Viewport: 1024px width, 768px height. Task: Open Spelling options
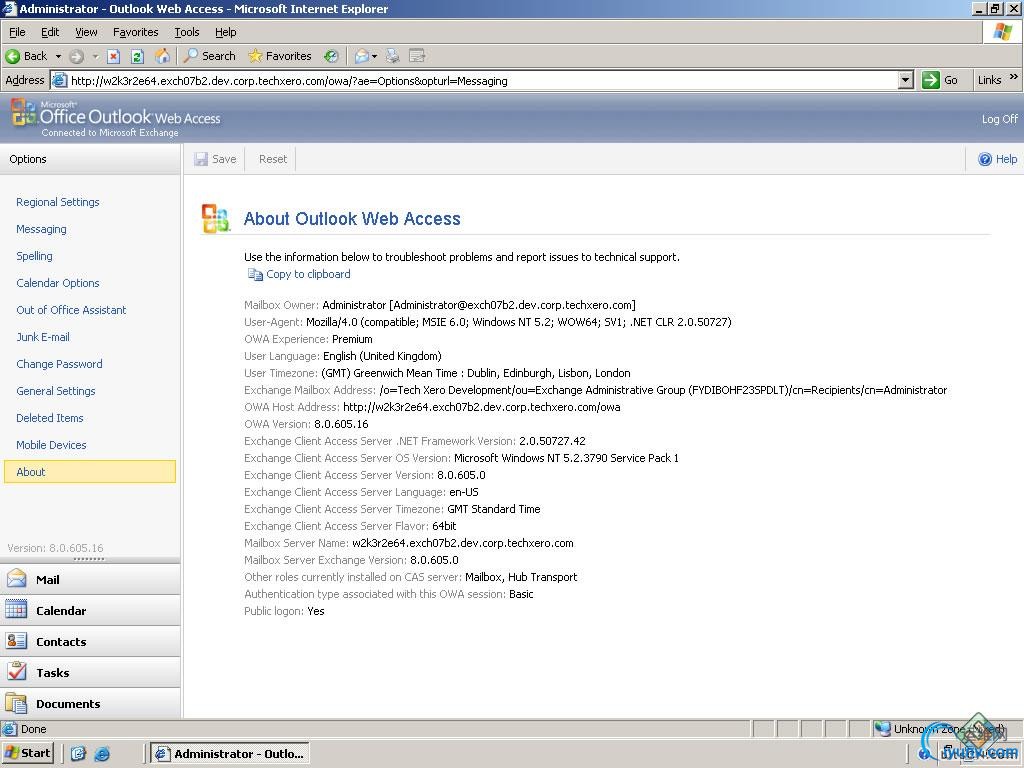[x=34, y=256]
